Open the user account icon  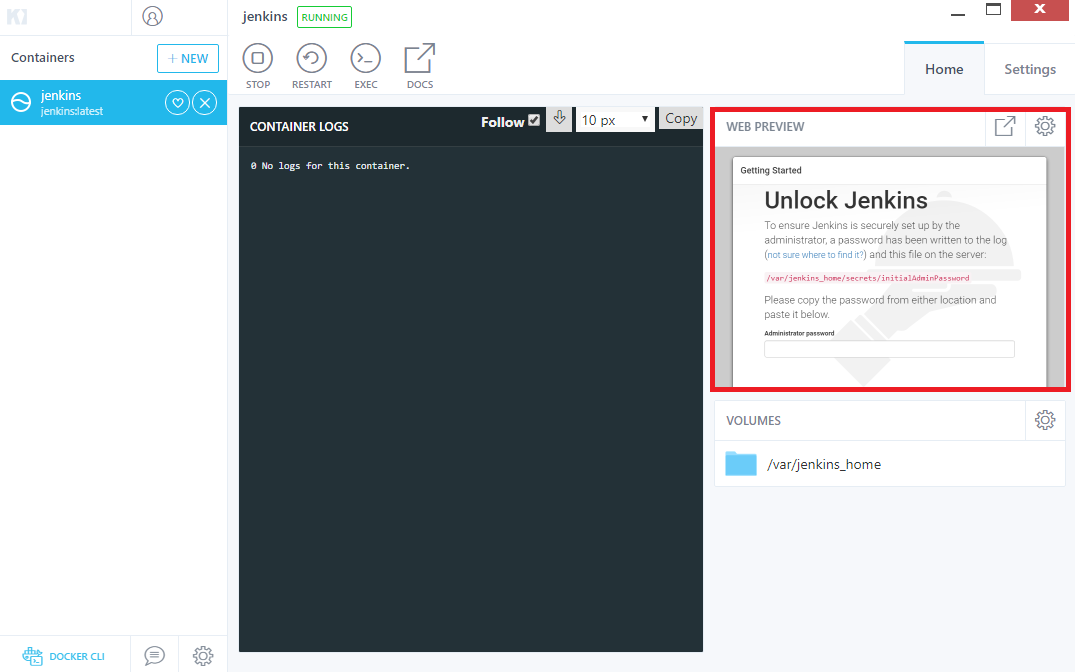pos(152,16)
